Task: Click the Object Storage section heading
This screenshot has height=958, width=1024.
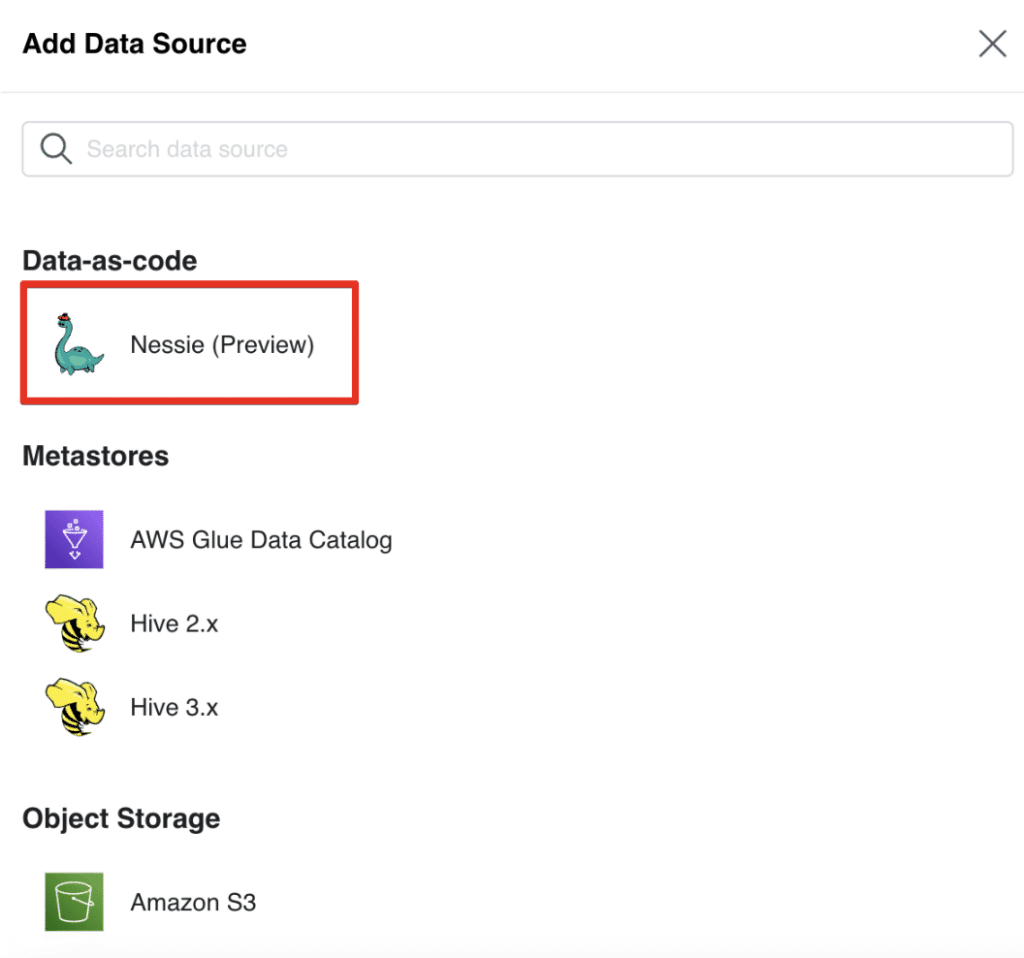Action: [121, 819]
